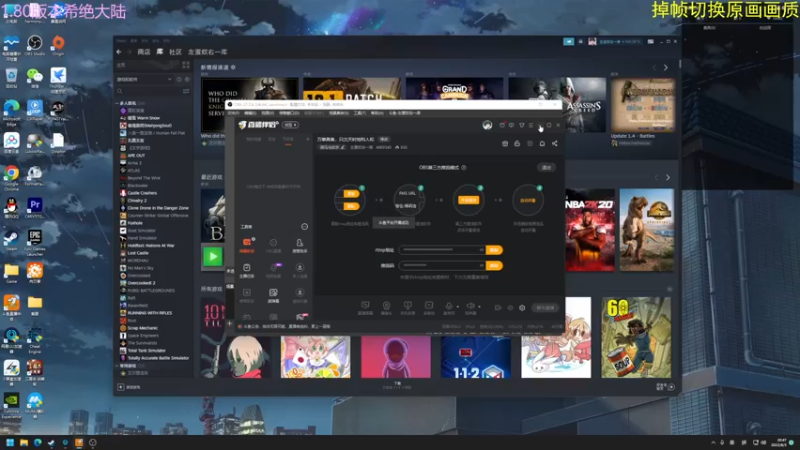This screenshot has height=450, width=800.
Task: Click Steam library search magnifier
Action: (120, 91)
